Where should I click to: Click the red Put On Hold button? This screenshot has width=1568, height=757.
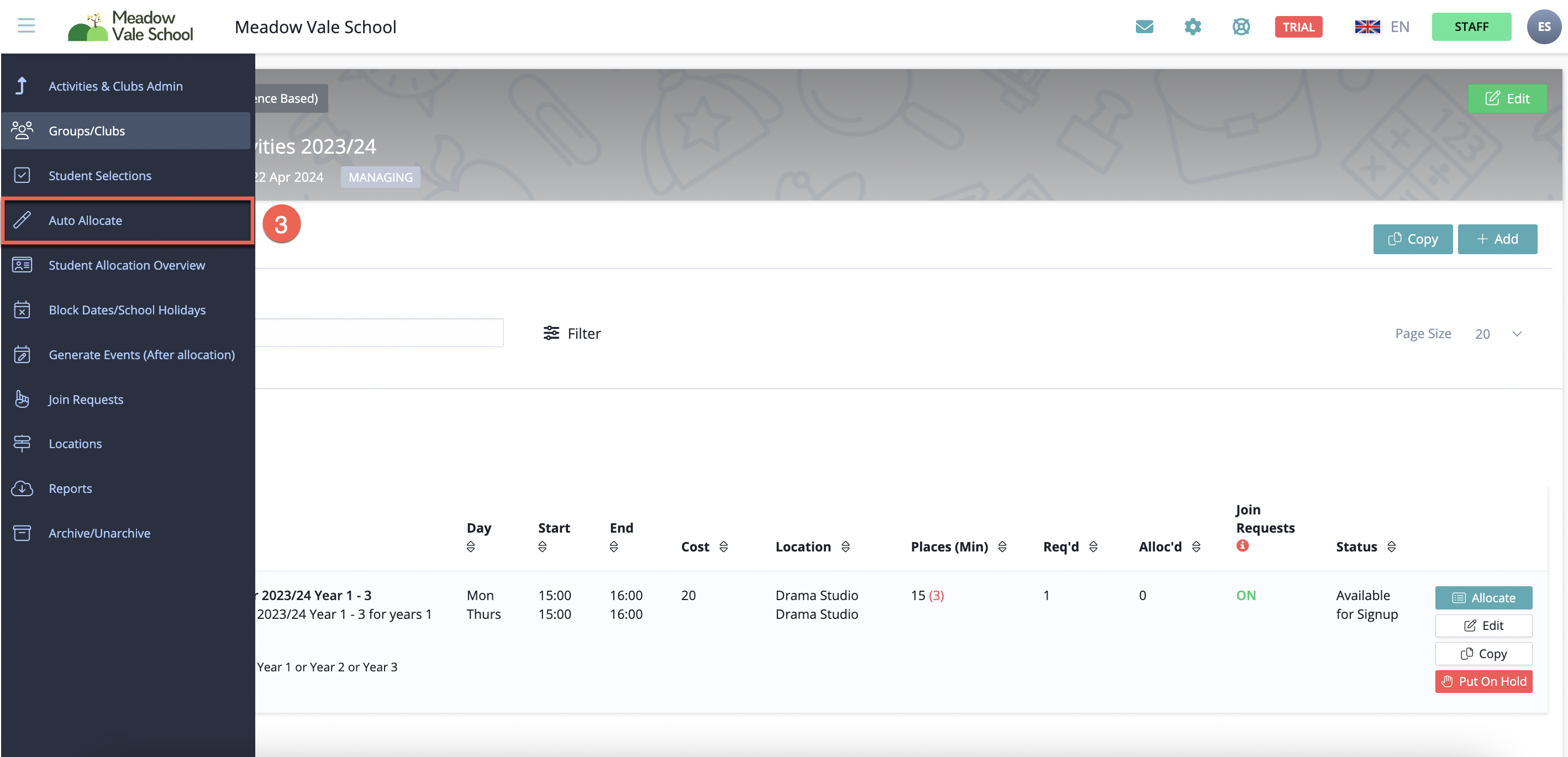click(x=1483, y=681)
